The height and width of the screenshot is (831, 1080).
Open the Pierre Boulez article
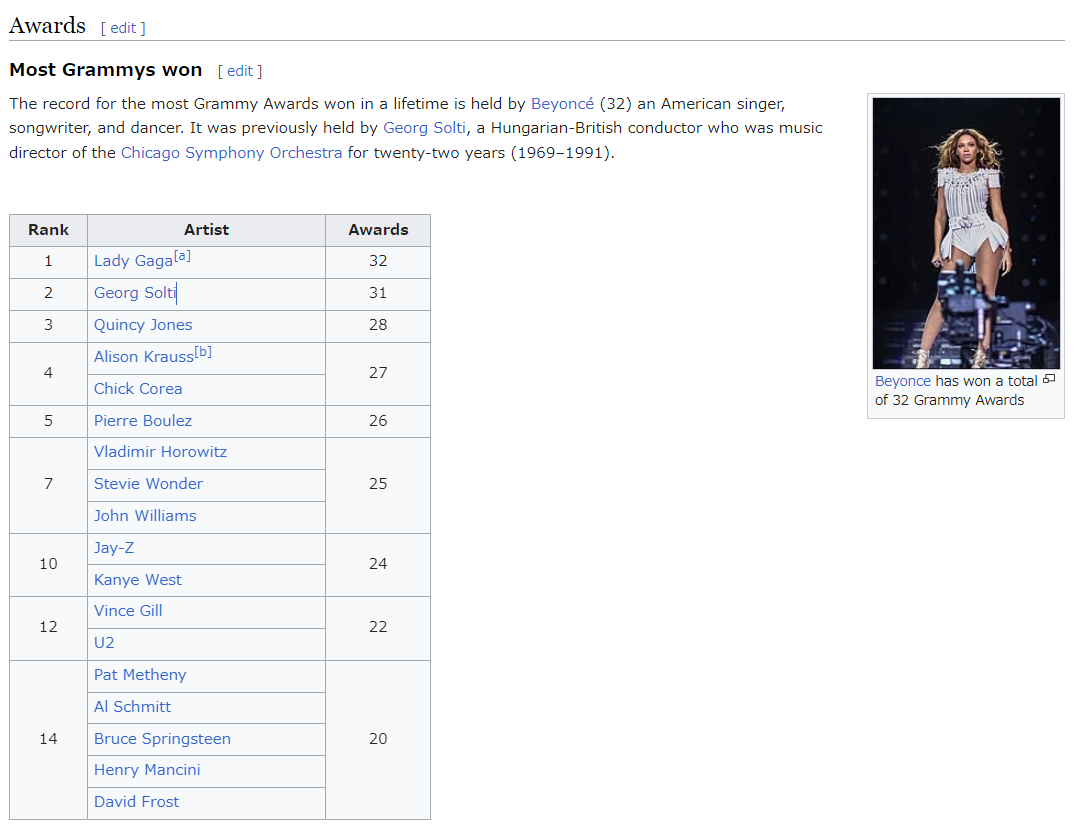click(143, 421)
